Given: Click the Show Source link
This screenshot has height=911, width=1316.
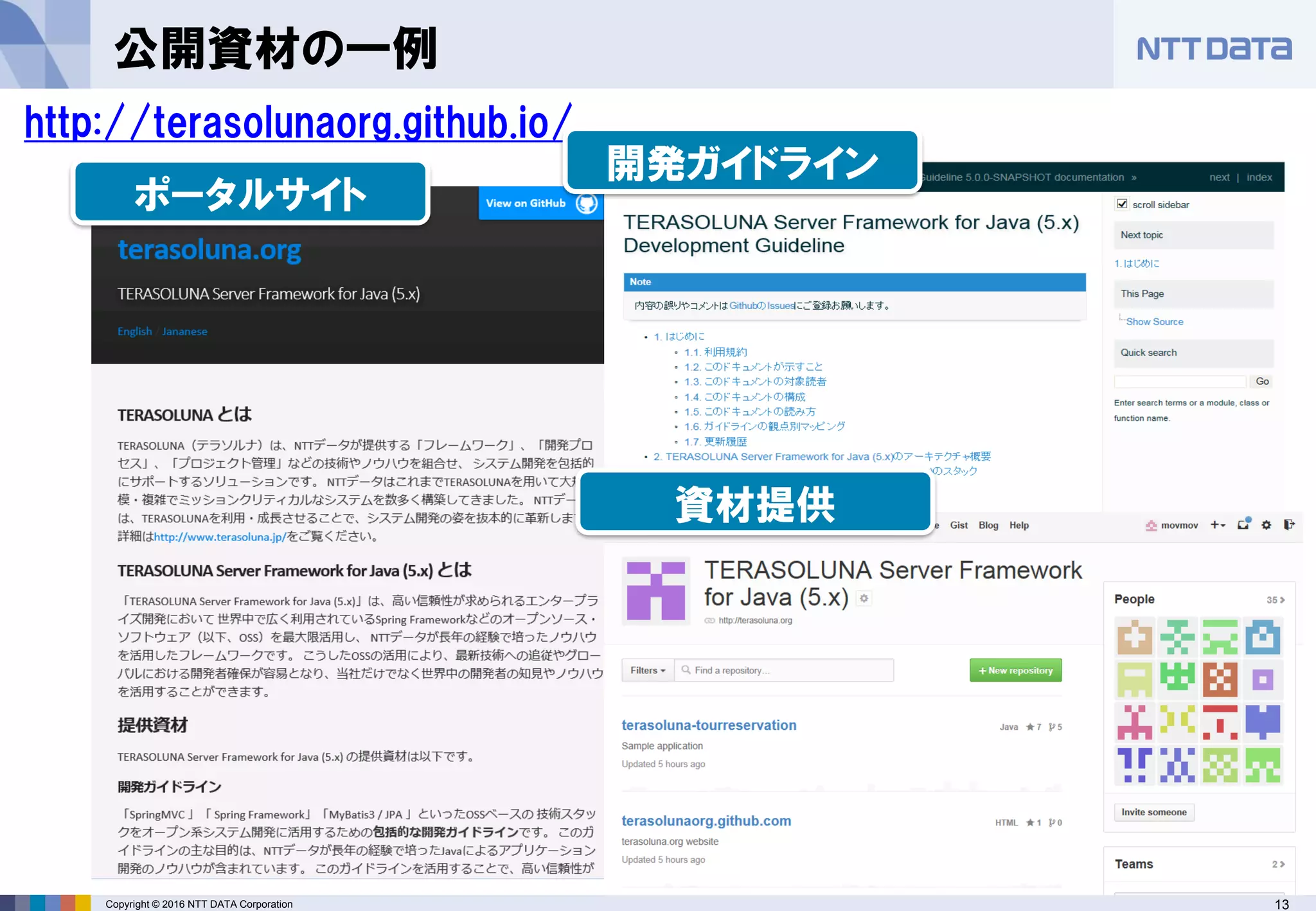Looking at the screenshot, I should coord(1154,322).
